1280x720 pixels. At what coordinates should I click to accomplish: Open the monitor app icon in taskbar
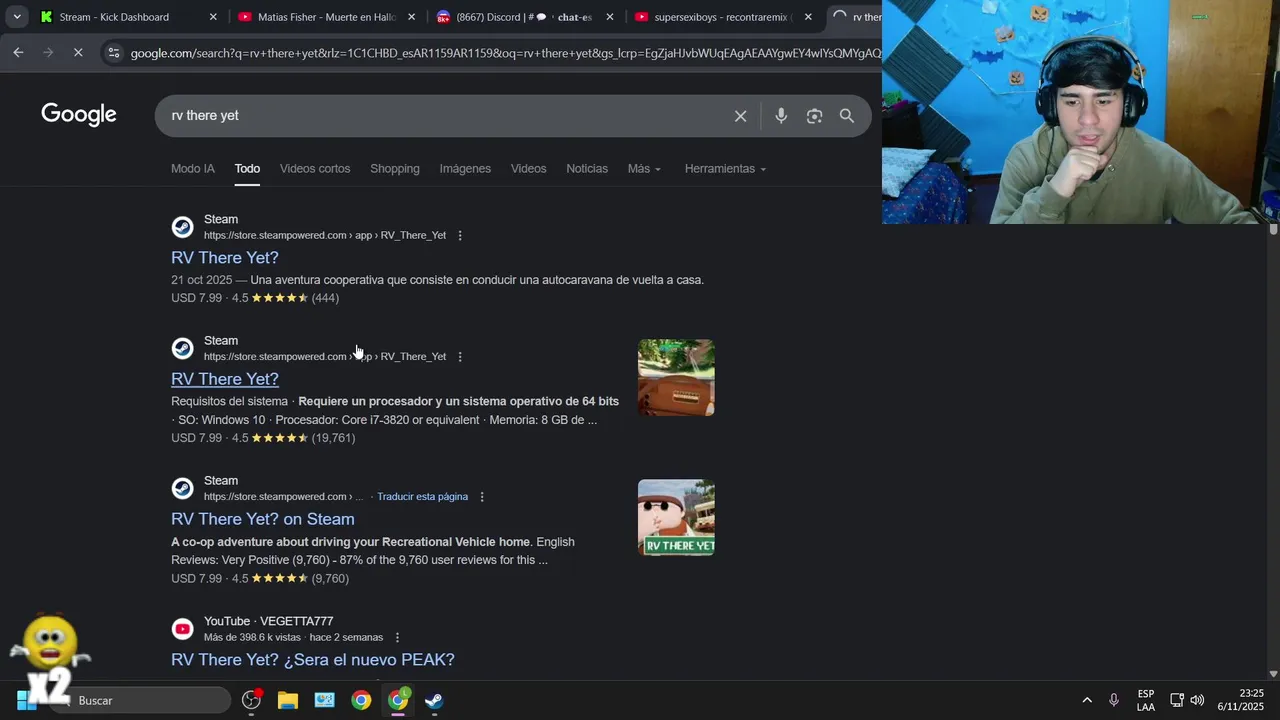pos(325,700)
